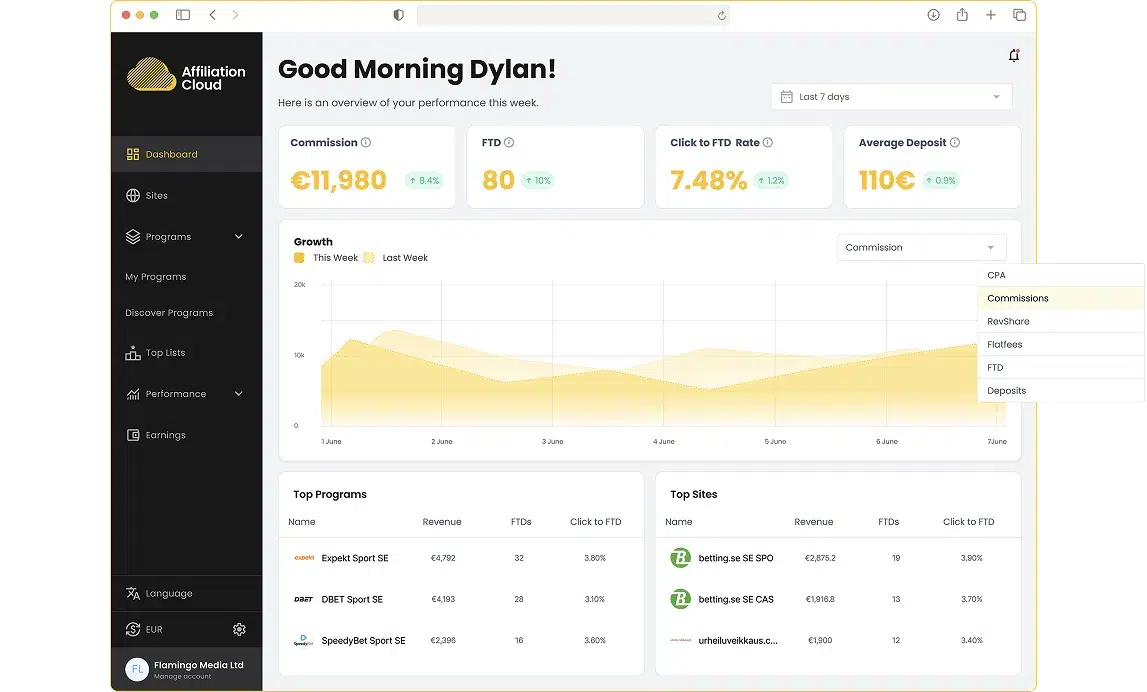Collapse the Programs submenu chevron
The image size is (1147, 692).
point(238,237)
